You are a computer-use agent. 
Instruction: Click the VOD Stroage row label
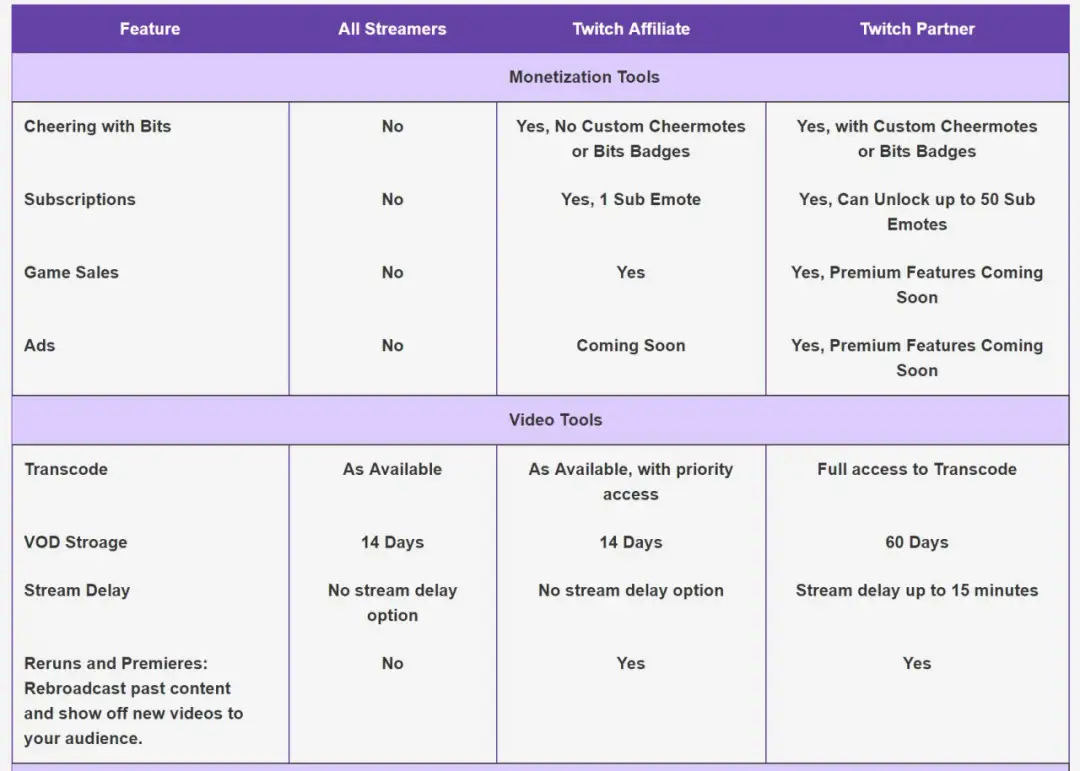(x=76, y=542)
